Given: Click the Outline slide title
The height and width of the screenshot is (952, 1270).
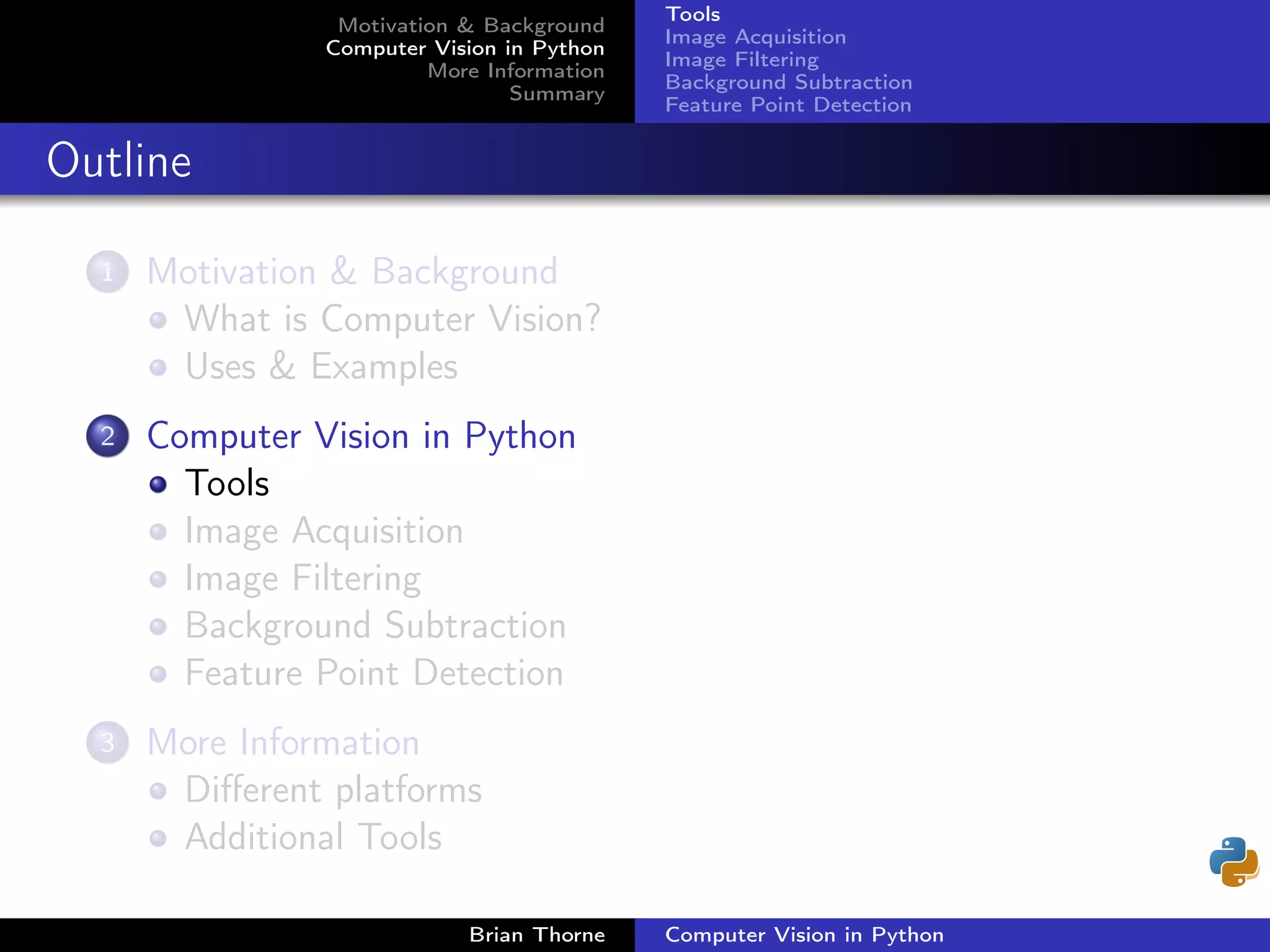Looking at the screenshot, I should [x=119, y=161].
